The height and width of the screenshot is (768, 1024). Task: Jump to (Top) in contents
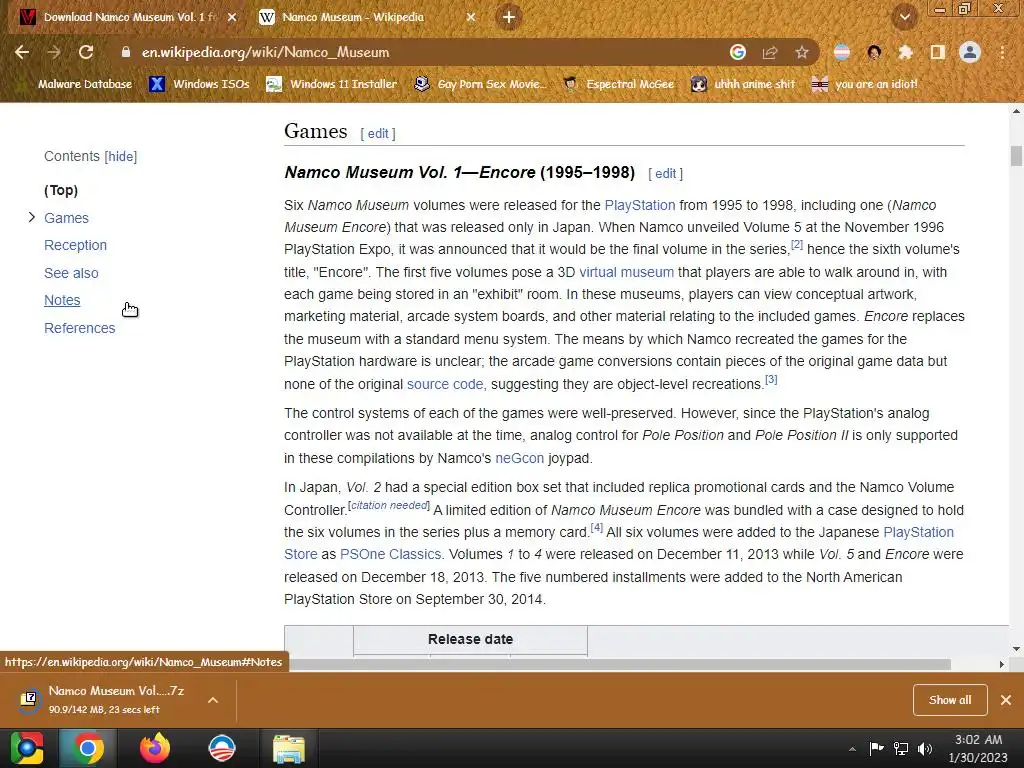[61, 190]
